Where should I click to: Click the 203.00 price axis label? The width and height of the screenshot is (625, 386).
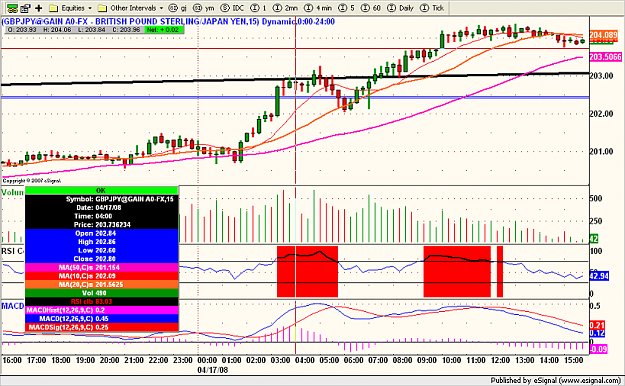pos(601,76)
